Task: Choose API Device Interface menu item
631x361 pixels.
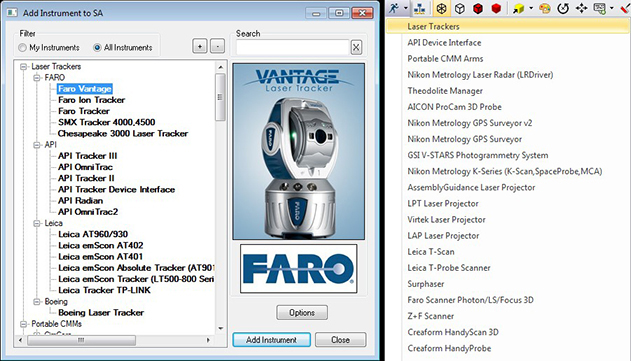Action: pyautogui.click(x=444, y=43)
